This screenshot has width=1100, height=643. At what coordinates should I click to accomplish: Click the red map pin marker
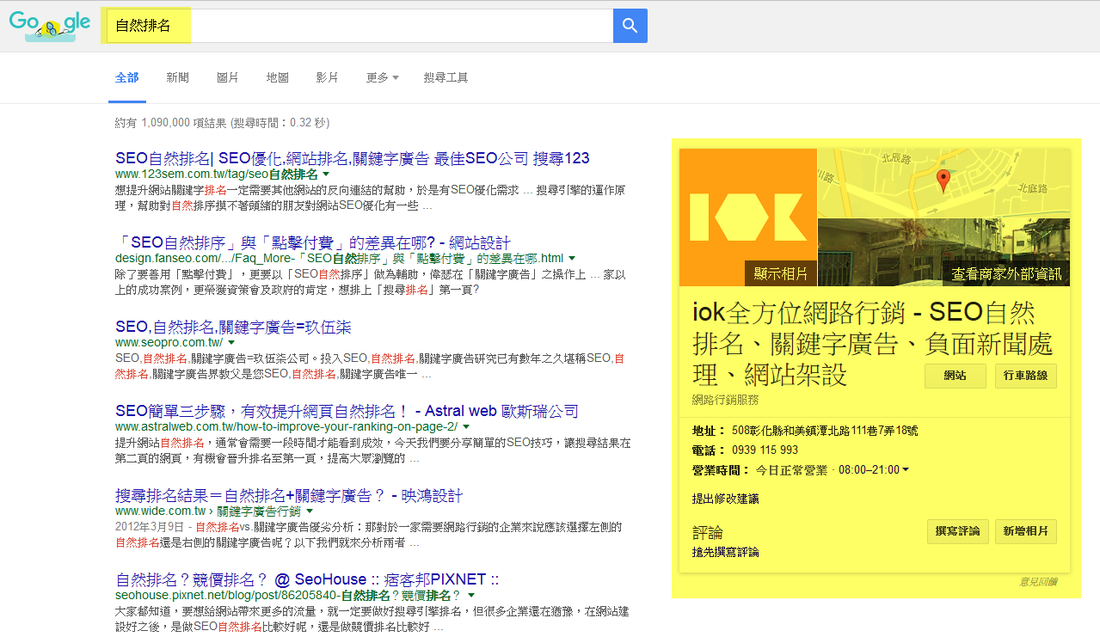[944, 180]
